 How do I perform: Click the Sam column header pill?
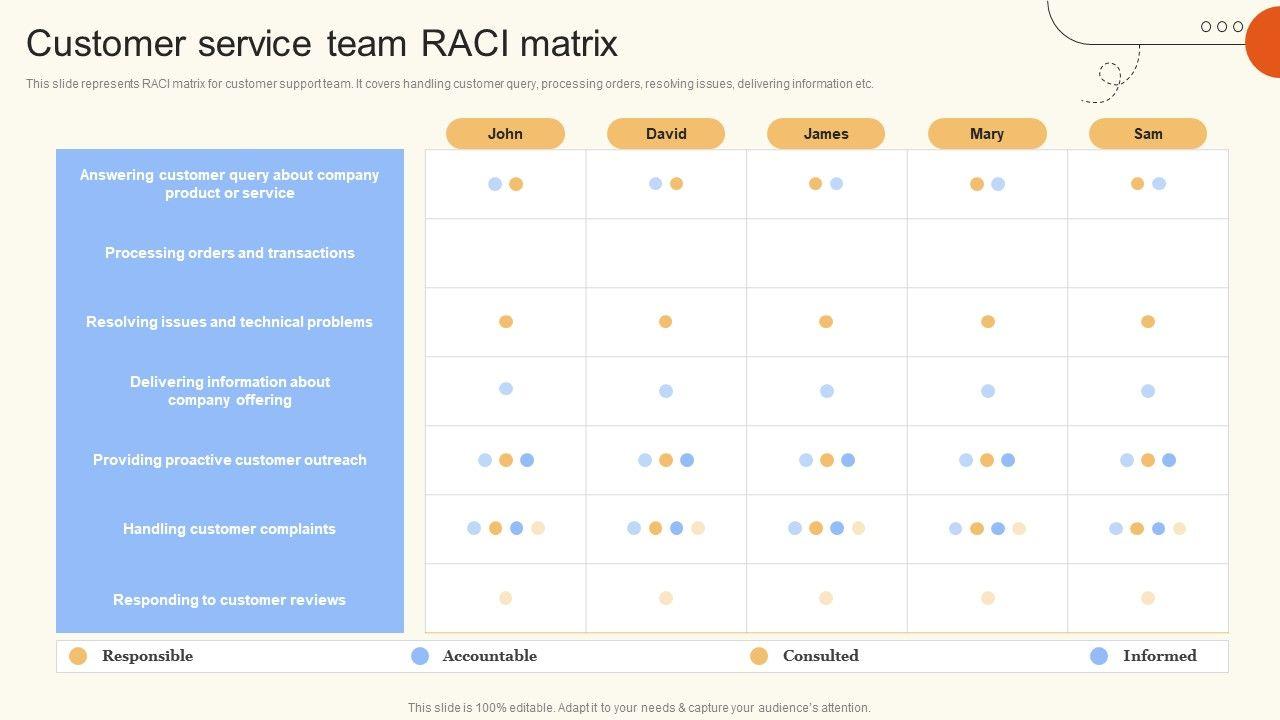(1148, 133)
